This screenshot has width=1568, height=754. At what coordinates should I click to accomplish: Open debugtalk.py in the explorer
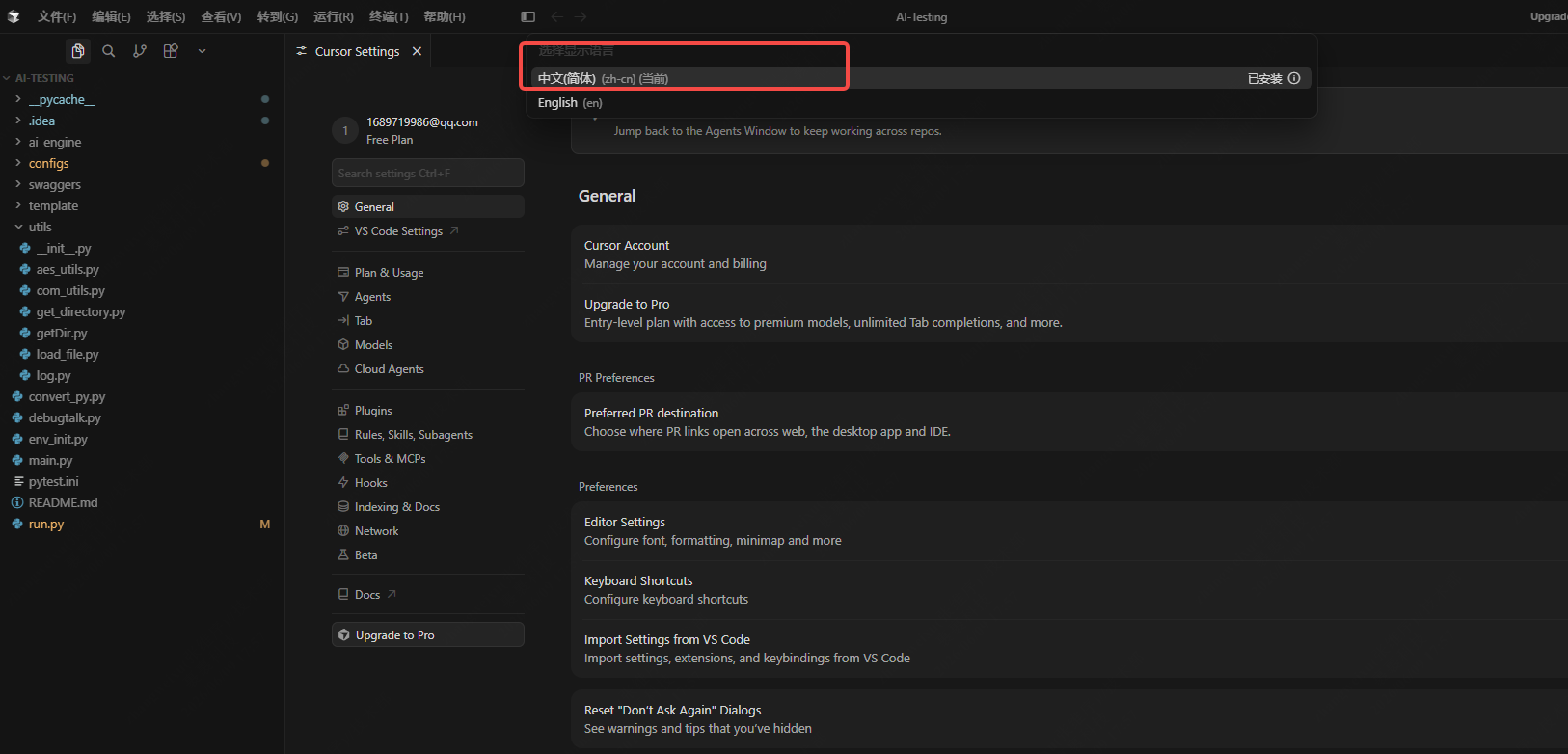pos(142,417)
